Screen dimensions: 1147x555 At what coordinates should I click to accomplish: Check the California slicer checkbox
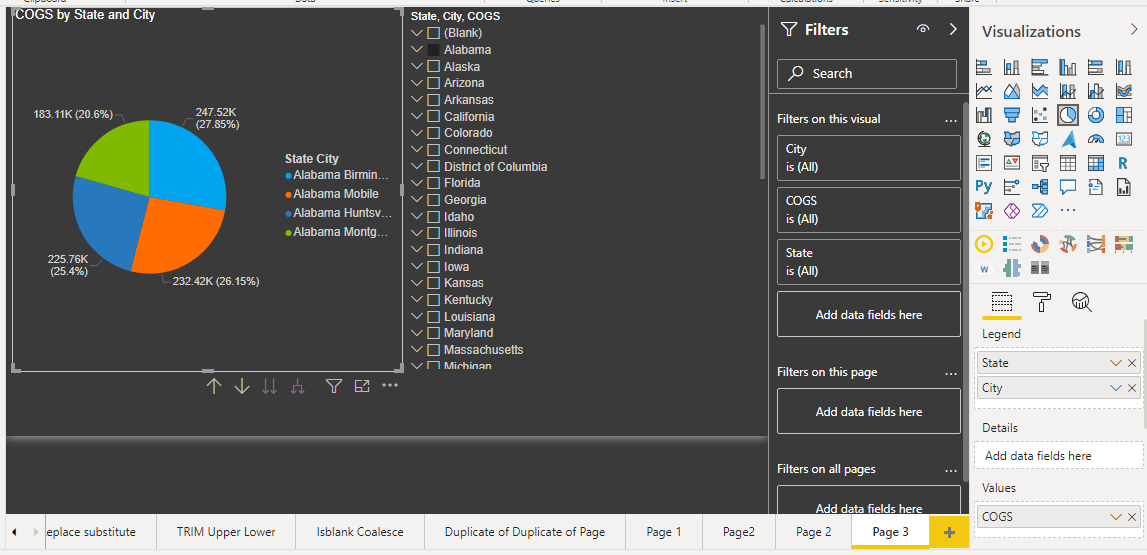(x=433, y=116)
